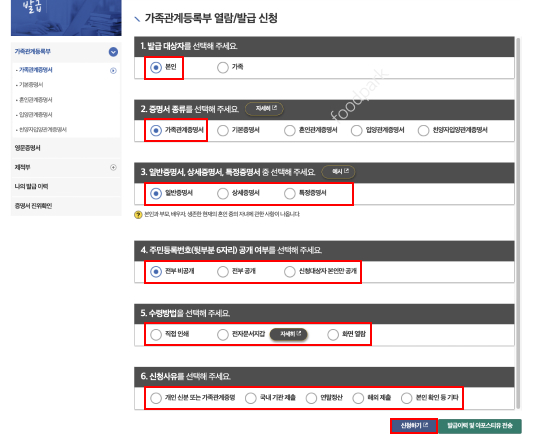Expand the 제적부 sidebar plus icon

tap(113, 167)
